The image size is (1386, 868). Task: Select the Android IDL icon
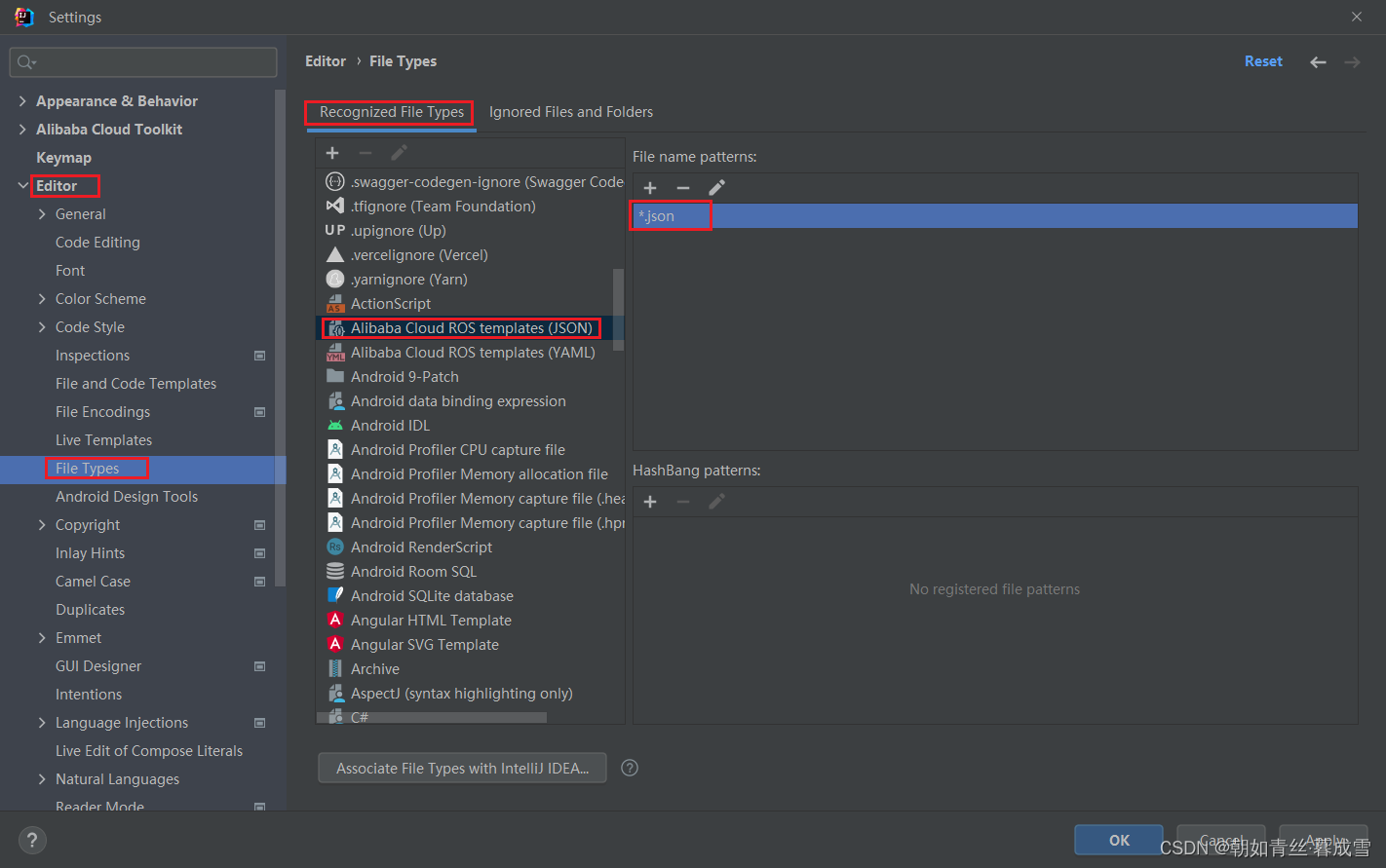[x=335, y=426]
